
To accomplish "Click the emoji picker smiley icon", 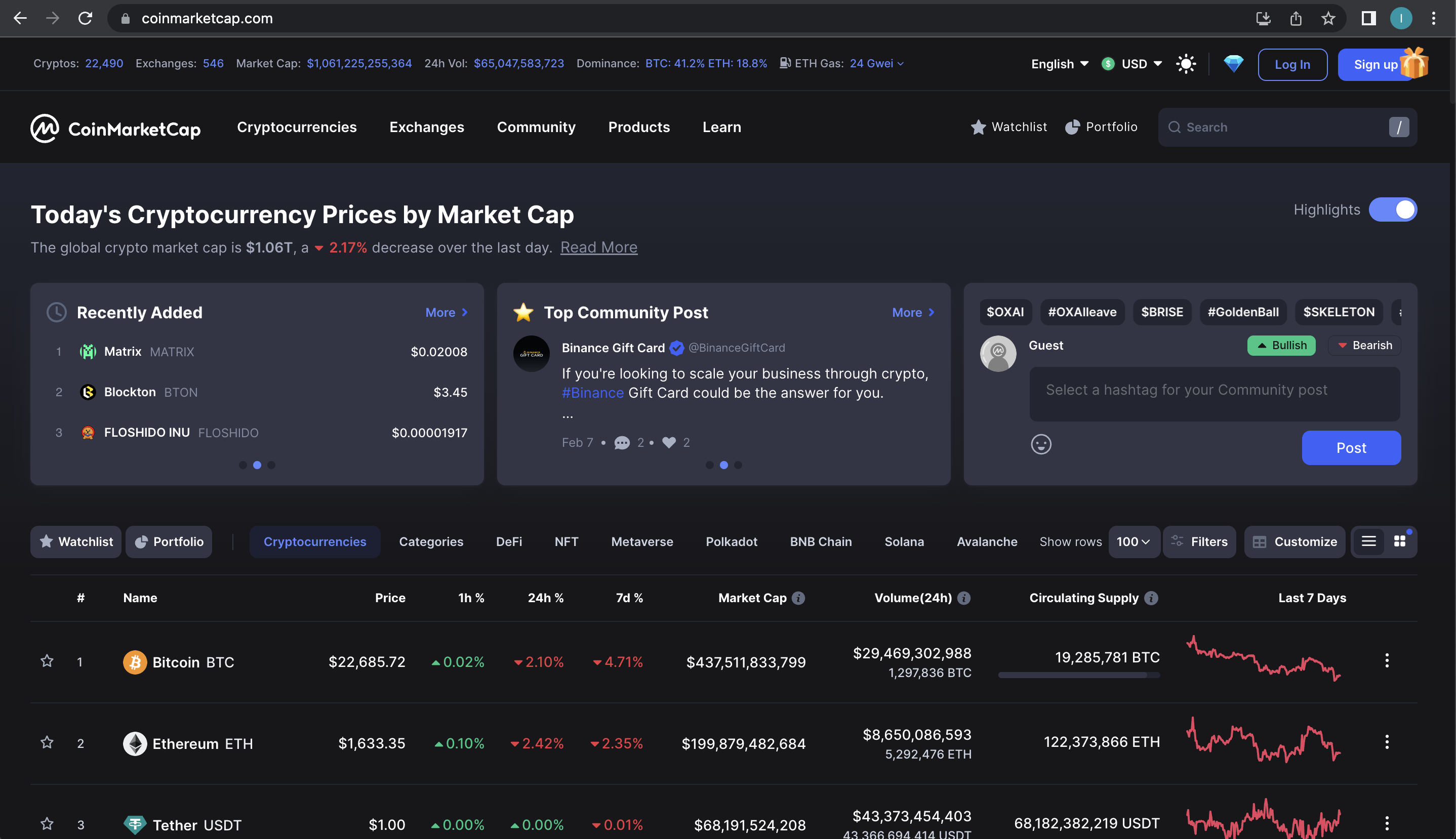I will point(1040,444).
